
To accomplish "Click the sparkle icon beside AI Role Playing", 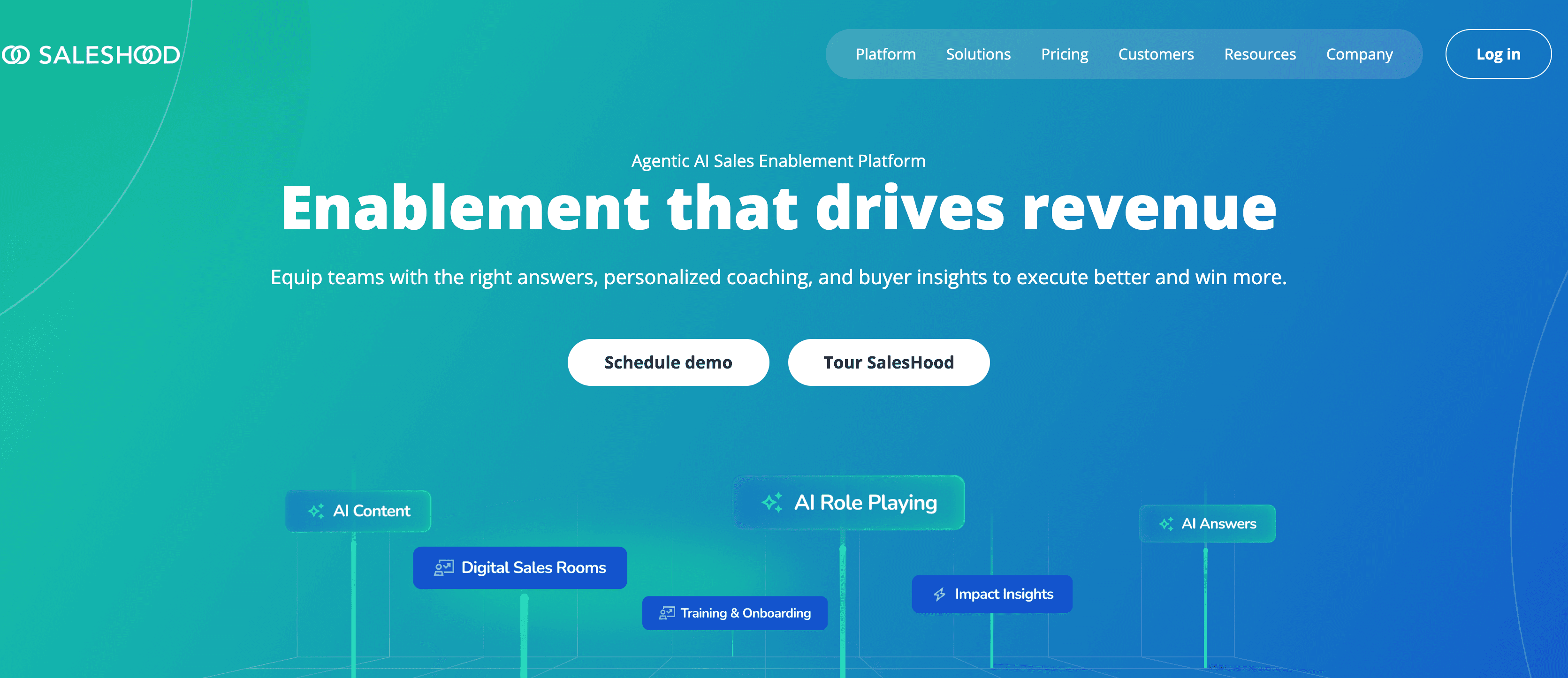I will click(772, 502).
